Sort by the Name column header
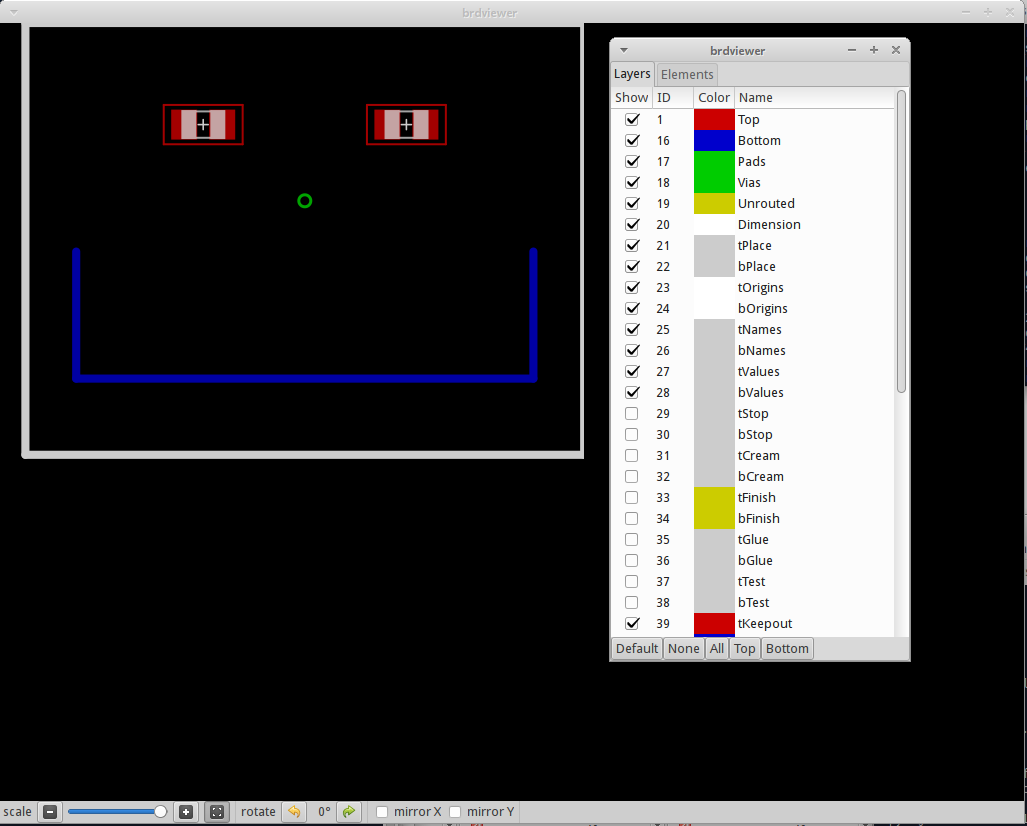 point(814,98)
